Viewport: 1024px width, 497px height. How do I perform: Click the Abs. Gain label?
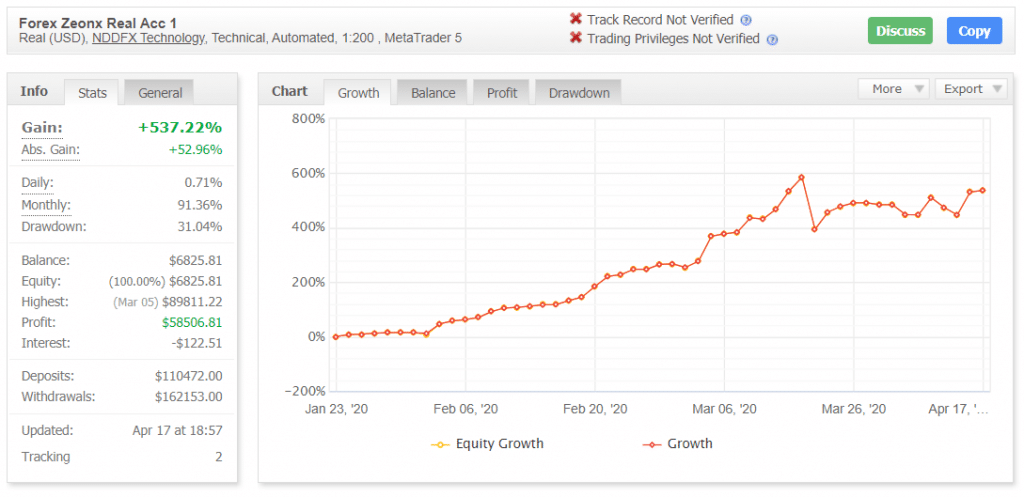50,150
